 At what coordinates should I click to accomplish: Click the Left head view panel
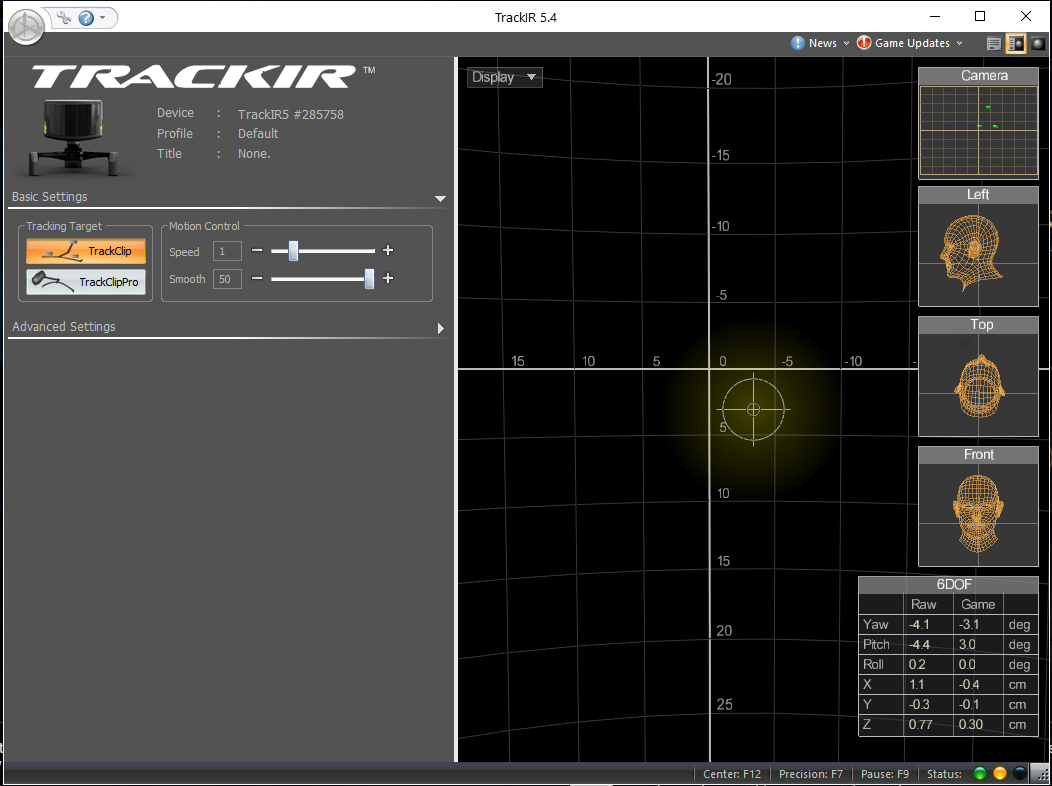[x=978, y=246]
